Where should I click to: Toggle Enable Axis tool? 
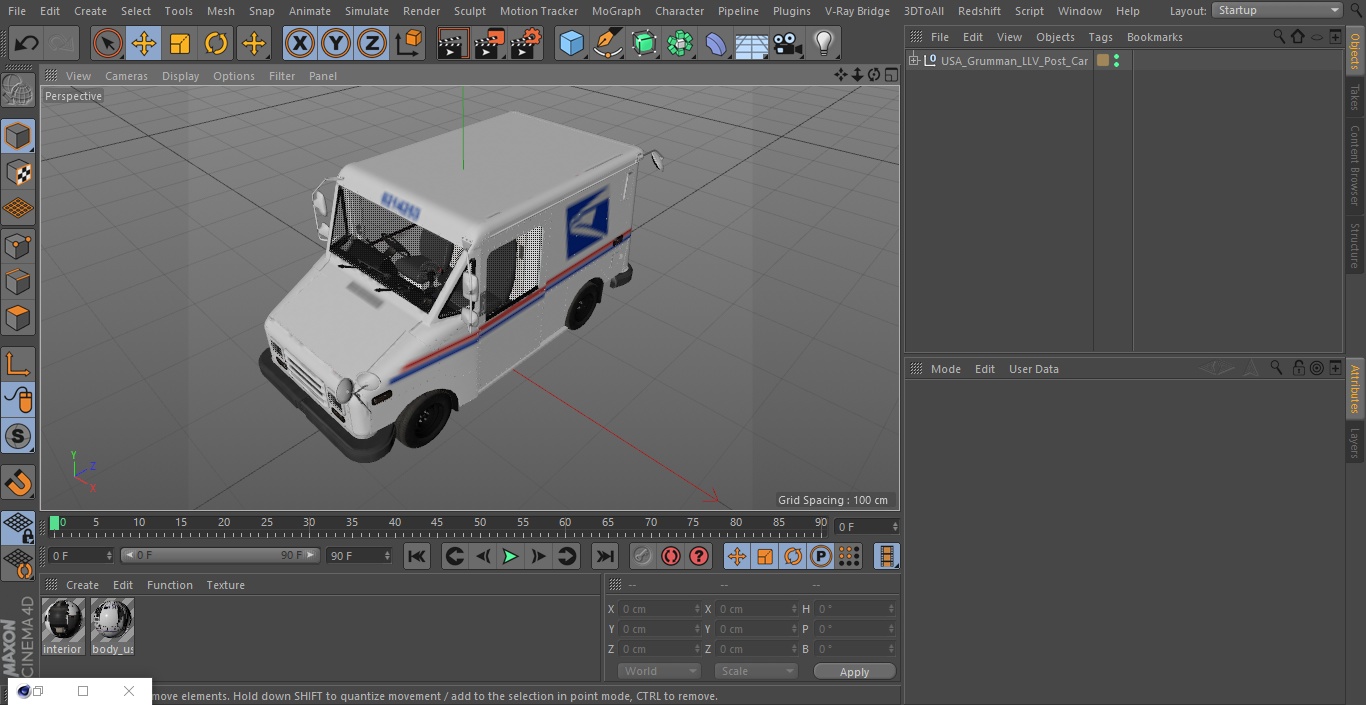click(x=18, y=364)
